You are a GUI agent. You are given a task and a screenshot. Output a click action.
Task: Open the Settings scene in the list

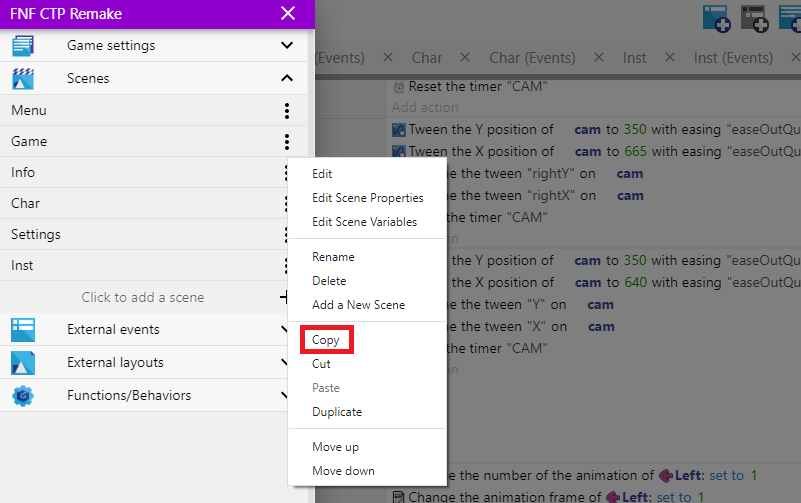point(36,235)
